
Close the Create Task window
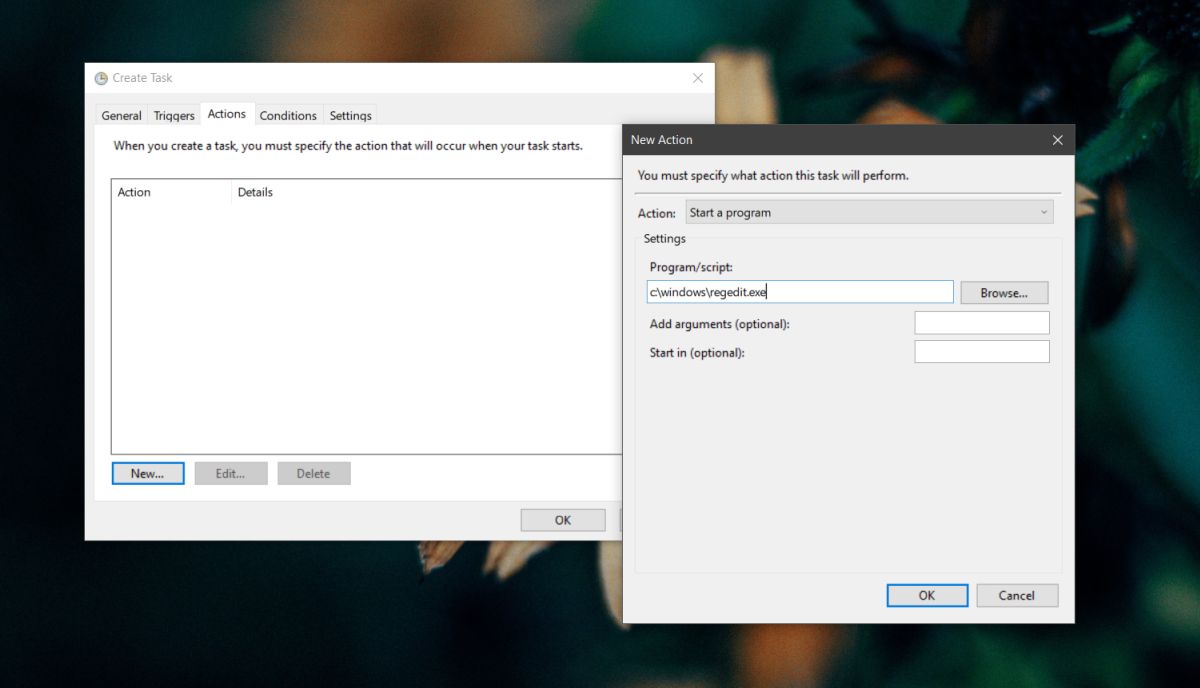coord(698,78)
